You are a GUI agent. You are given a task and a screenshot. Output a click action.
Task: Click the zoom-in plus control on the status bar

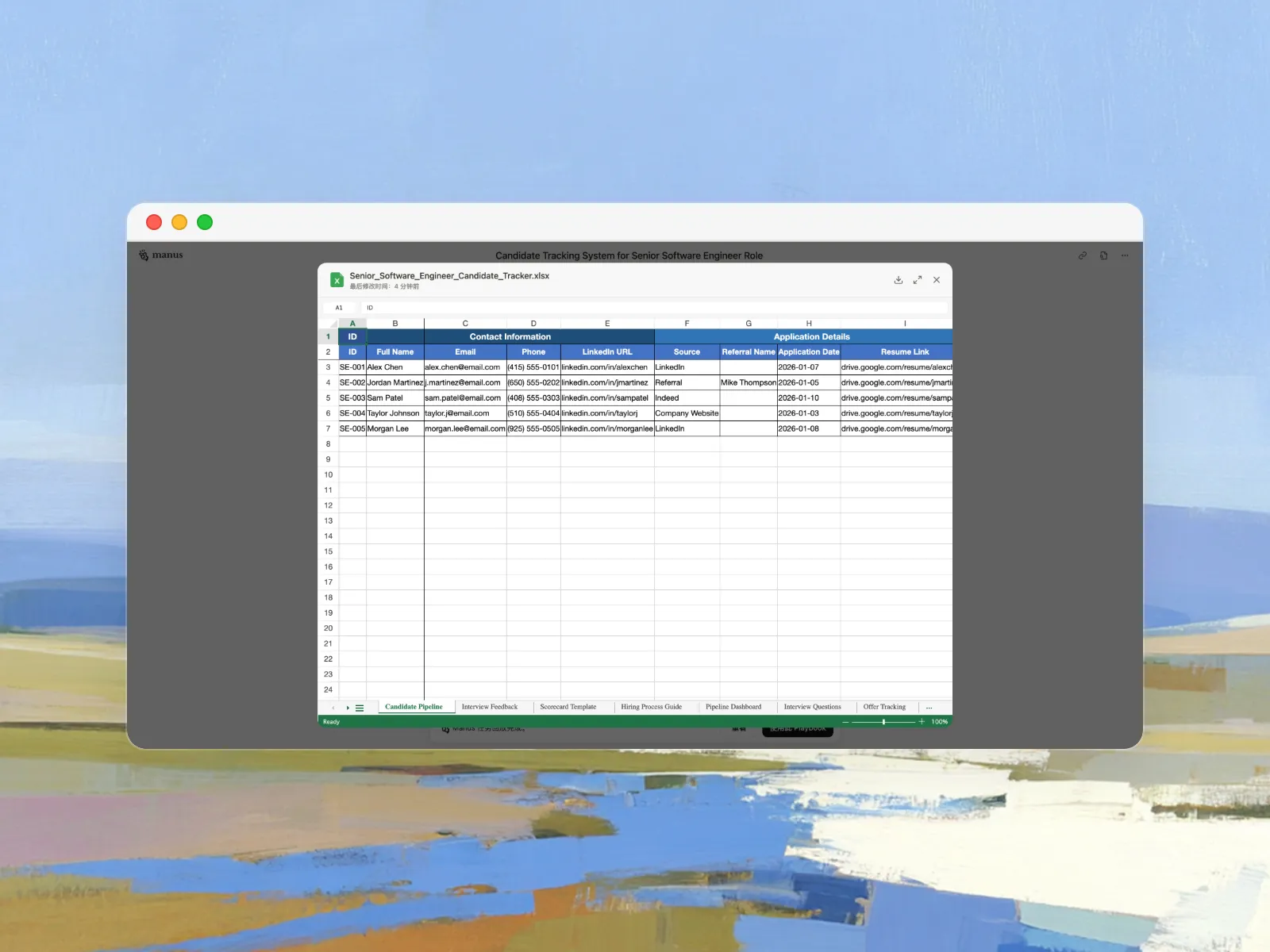pos(922,722)
